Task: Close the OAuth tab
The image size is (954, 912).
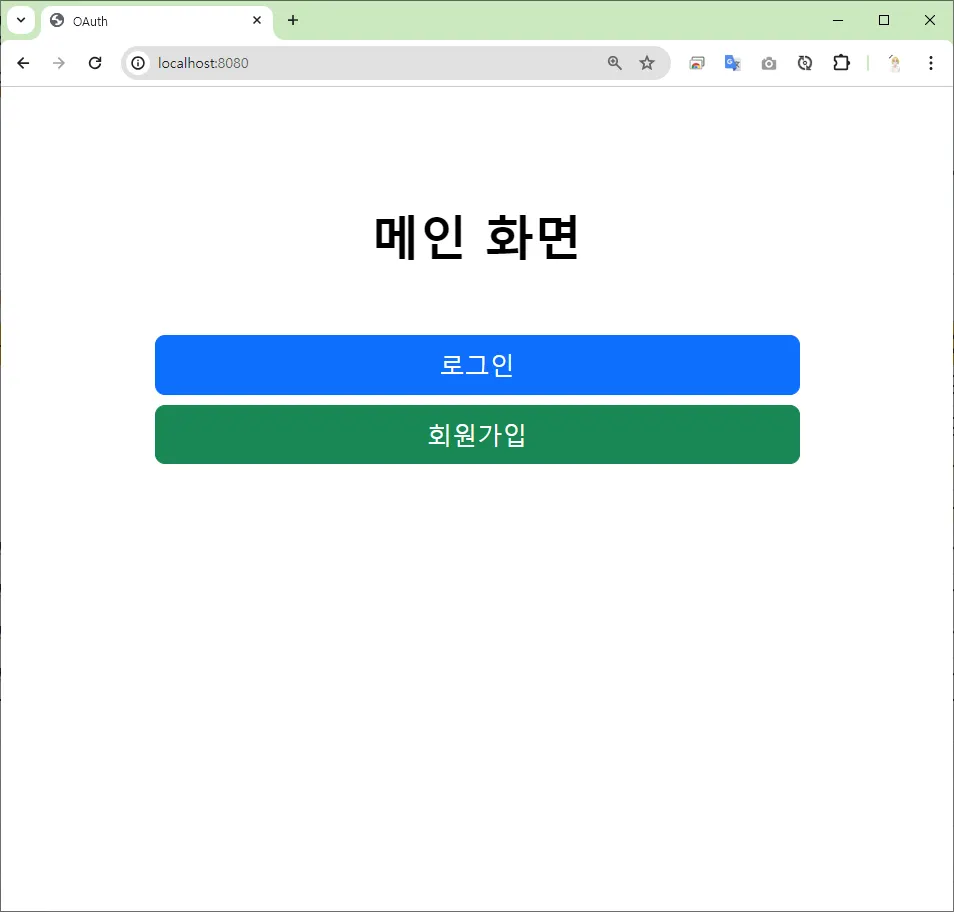Action: (257, 20)
